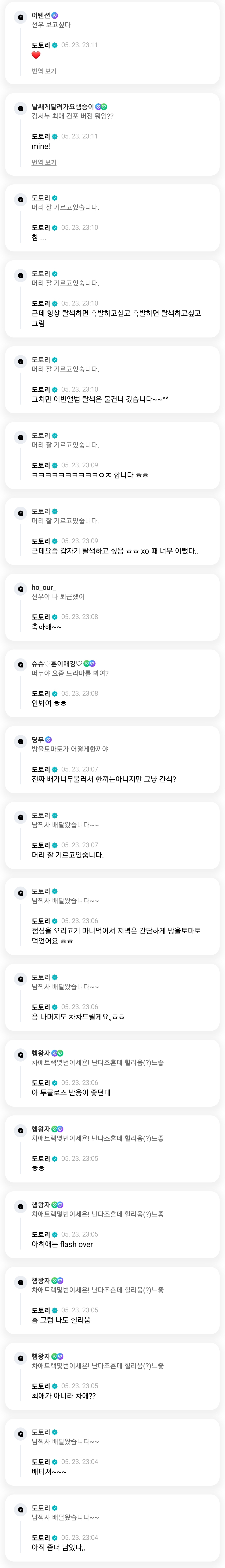
Task: Open 번역 보기 under the heart reply
Action: tap(44, 71)
